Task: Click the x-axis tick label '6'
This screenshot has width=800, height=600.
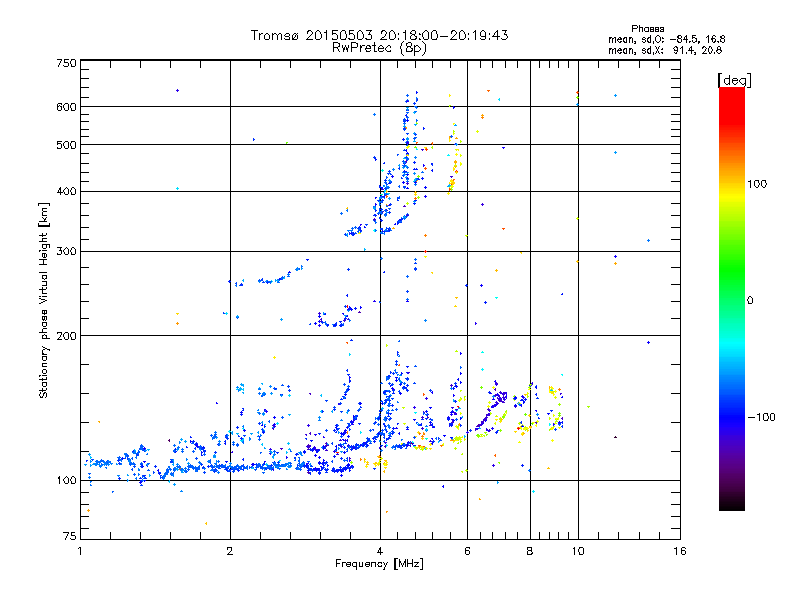Action: (x=467, y=551)
